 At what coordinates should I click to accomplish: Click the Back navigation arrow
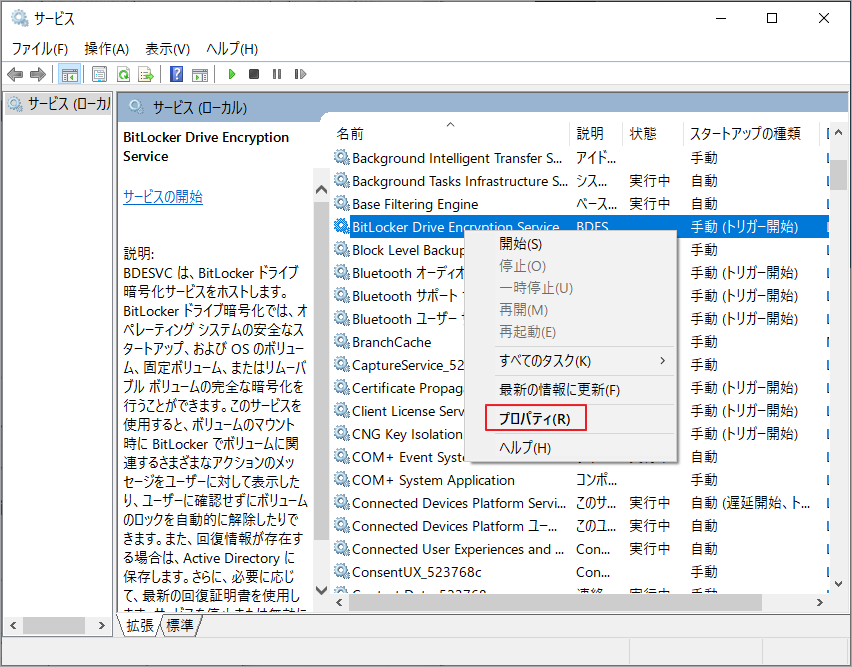click(x=14, y=73)
